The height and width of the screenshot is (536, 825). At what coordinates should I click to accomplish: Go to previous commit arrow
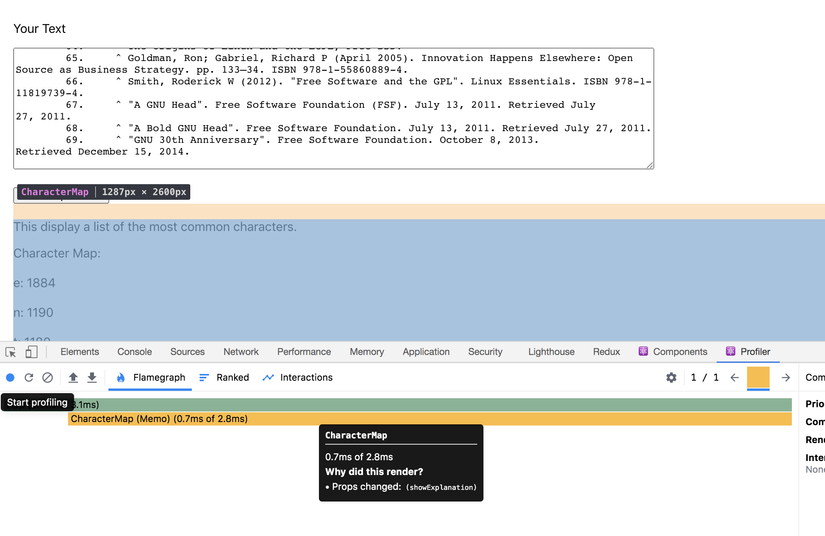735,378
